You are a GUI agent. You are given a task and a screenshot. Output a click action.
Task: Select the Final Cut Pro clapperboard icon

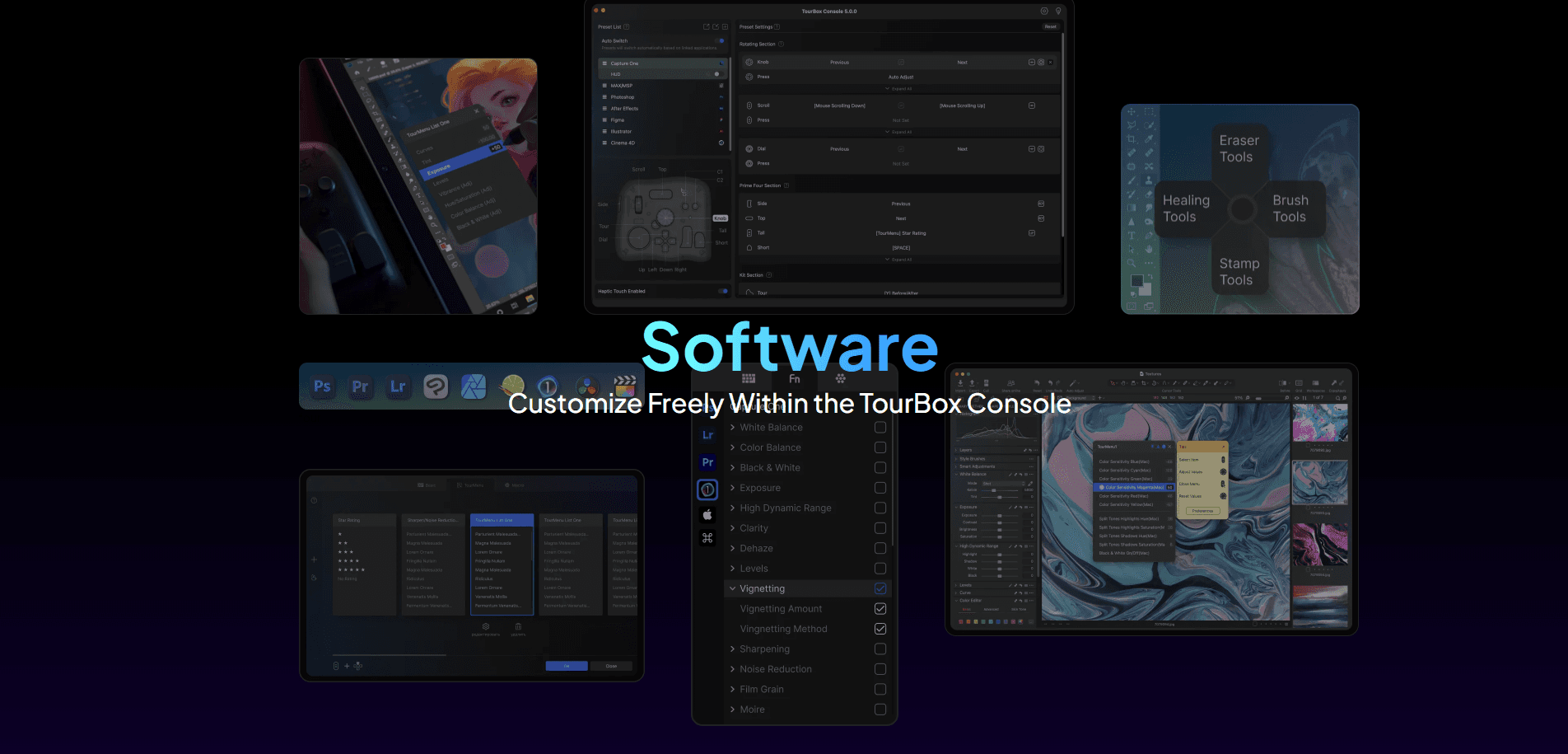tap(625, 386)
